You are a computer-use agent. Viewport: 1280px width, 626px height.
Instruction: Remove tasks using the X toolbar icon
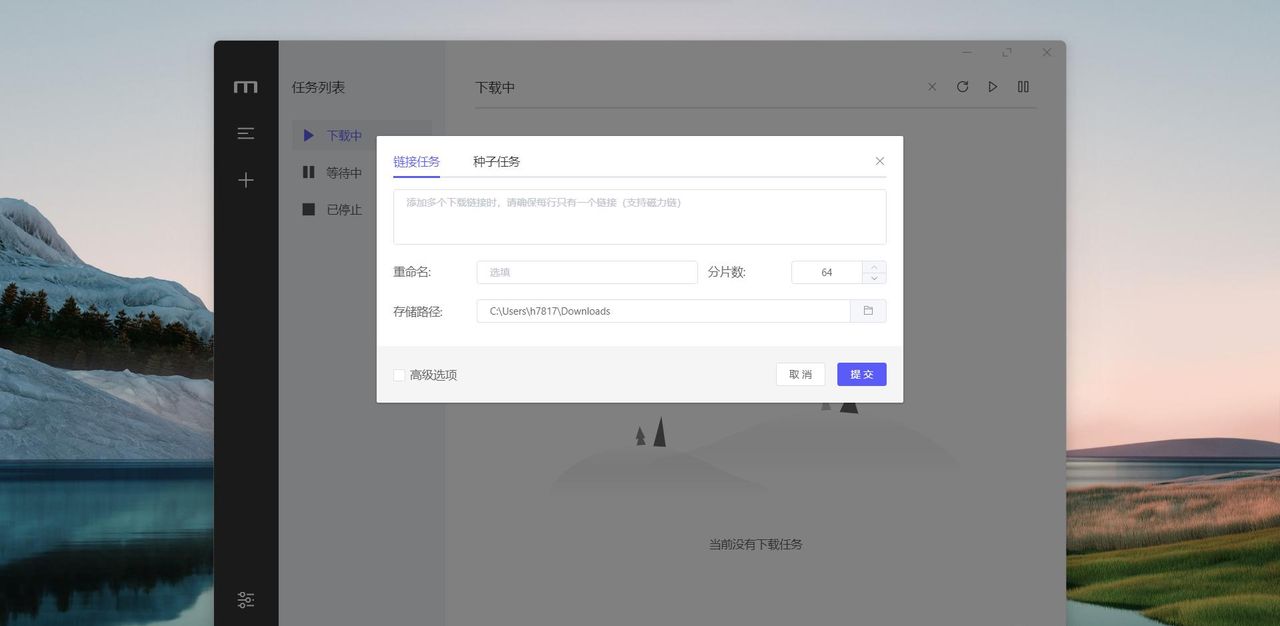point(932,87)
